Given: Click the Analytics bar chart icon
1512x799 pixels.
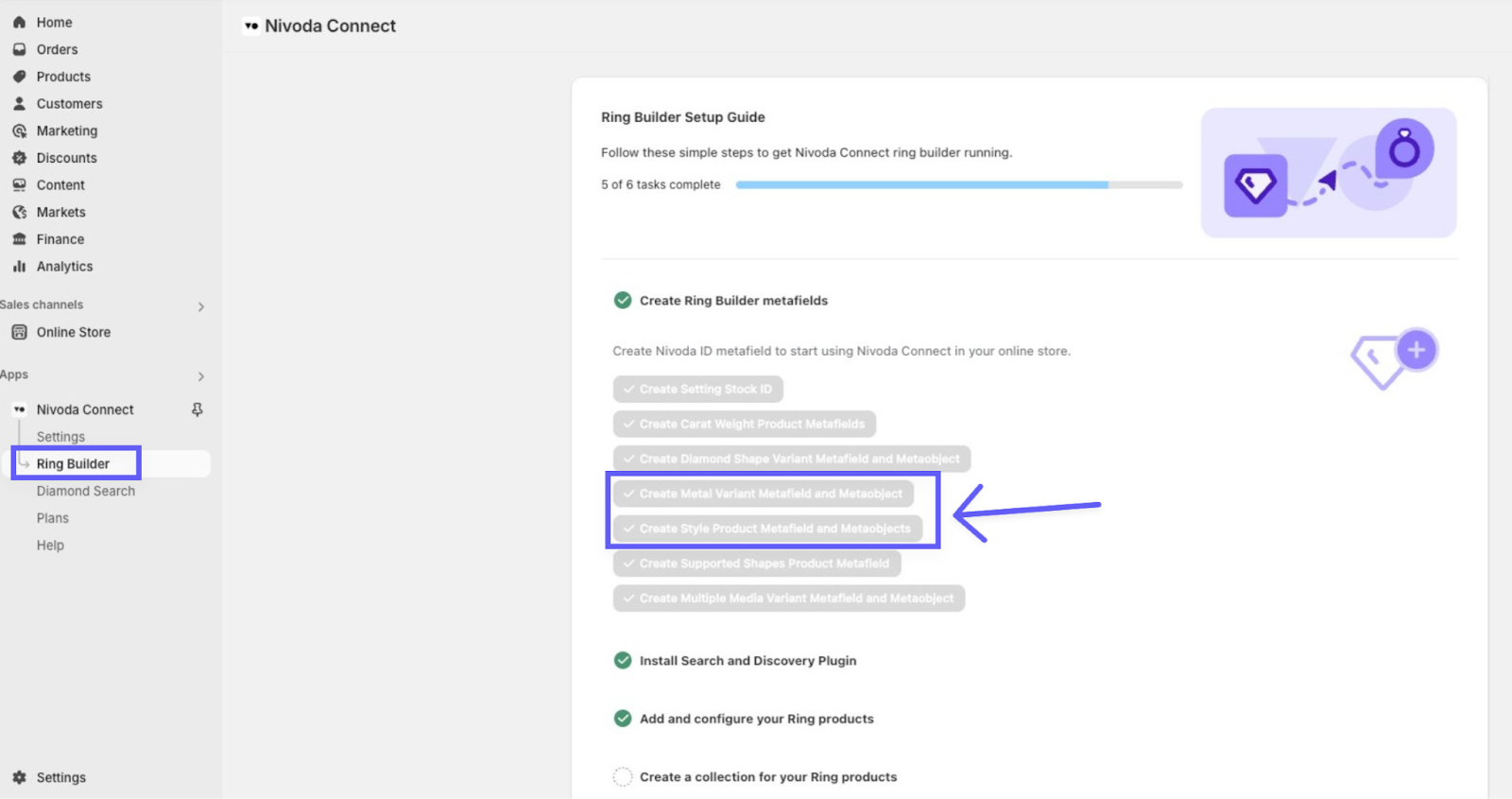Looking at the screenshot, I should click(19, 267).
